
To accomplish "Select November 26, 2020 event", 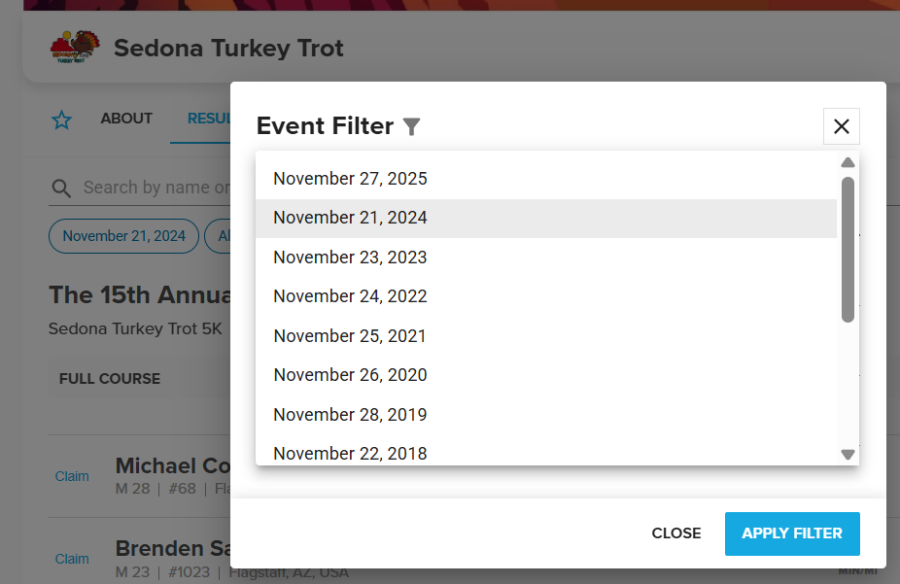I will click(x=350, y=375).
